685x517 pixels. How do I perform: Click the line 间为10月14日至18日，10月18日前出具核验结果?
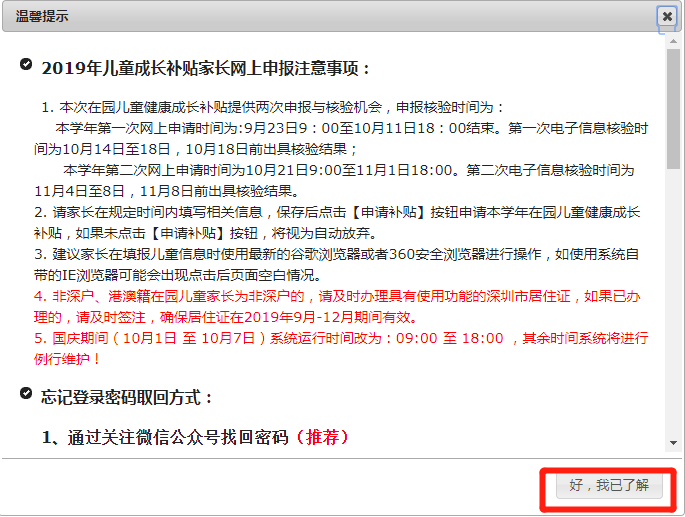point(196,149)
